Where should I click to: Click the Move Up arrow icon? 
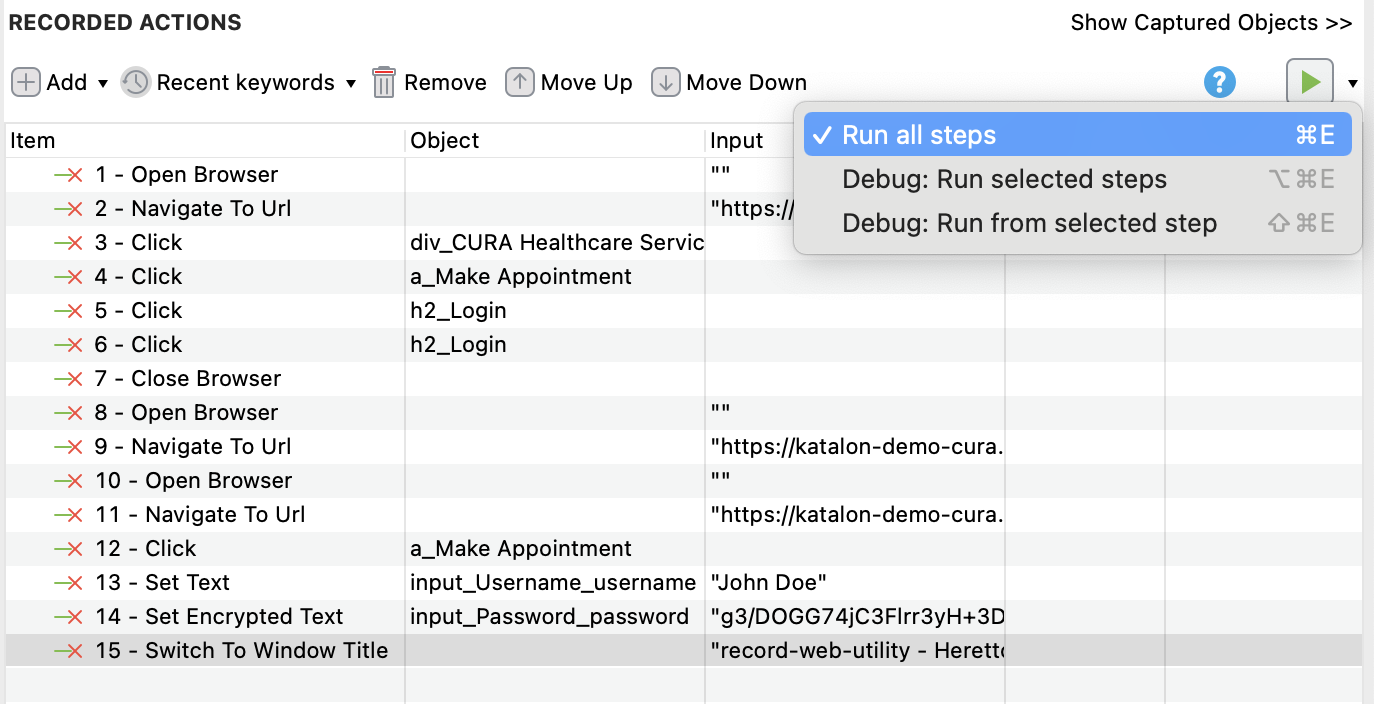[519, 82]
